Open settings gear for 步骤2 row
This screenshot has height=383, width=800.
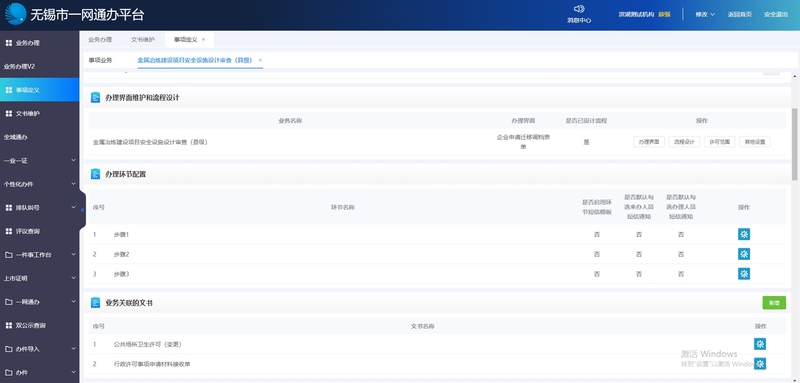[x=744, y=254]
